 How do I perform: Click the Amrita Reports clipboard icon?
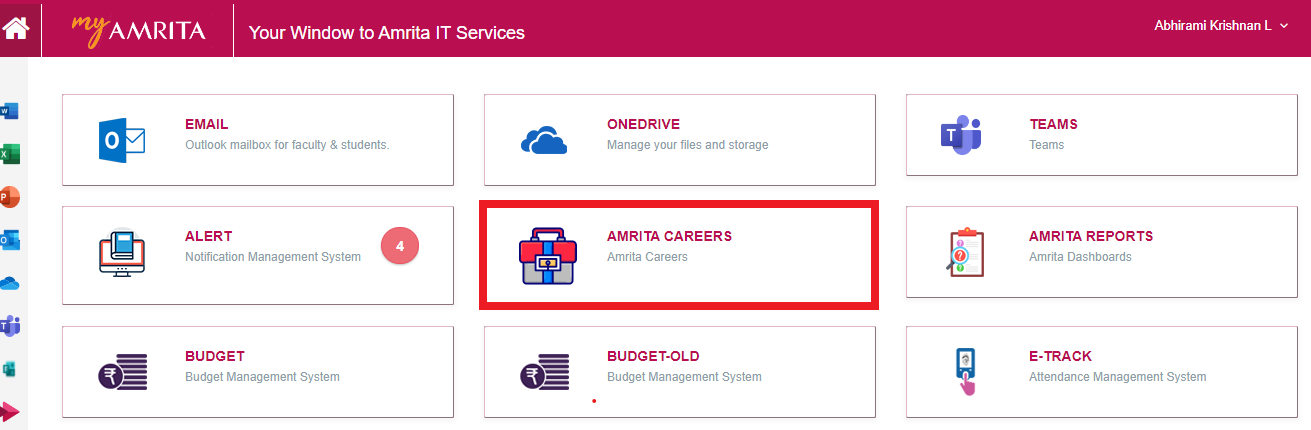tap(964, 253)
